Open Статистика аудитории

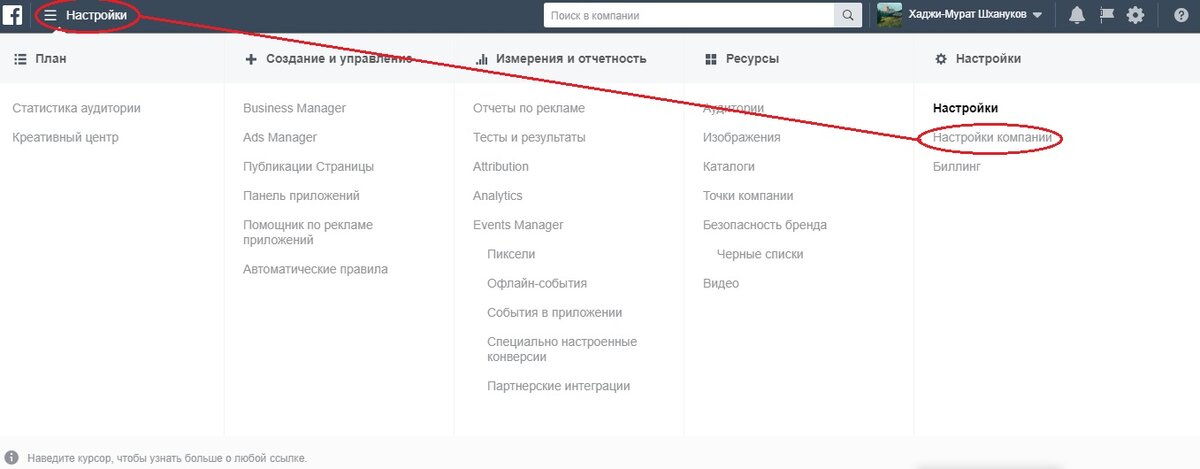76,108
